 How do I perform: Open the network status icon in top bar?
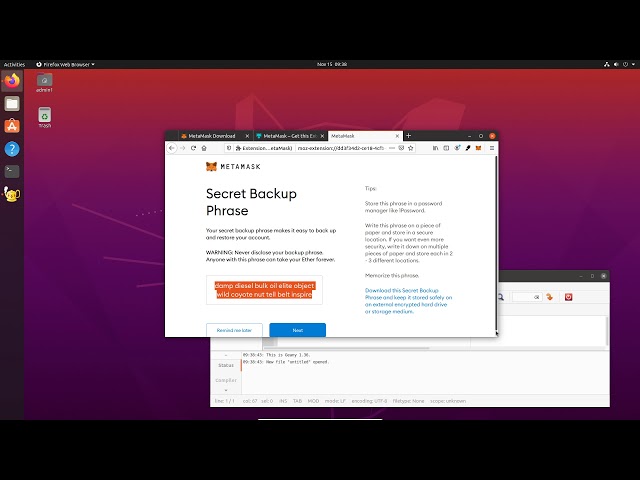tap(607, 64)
